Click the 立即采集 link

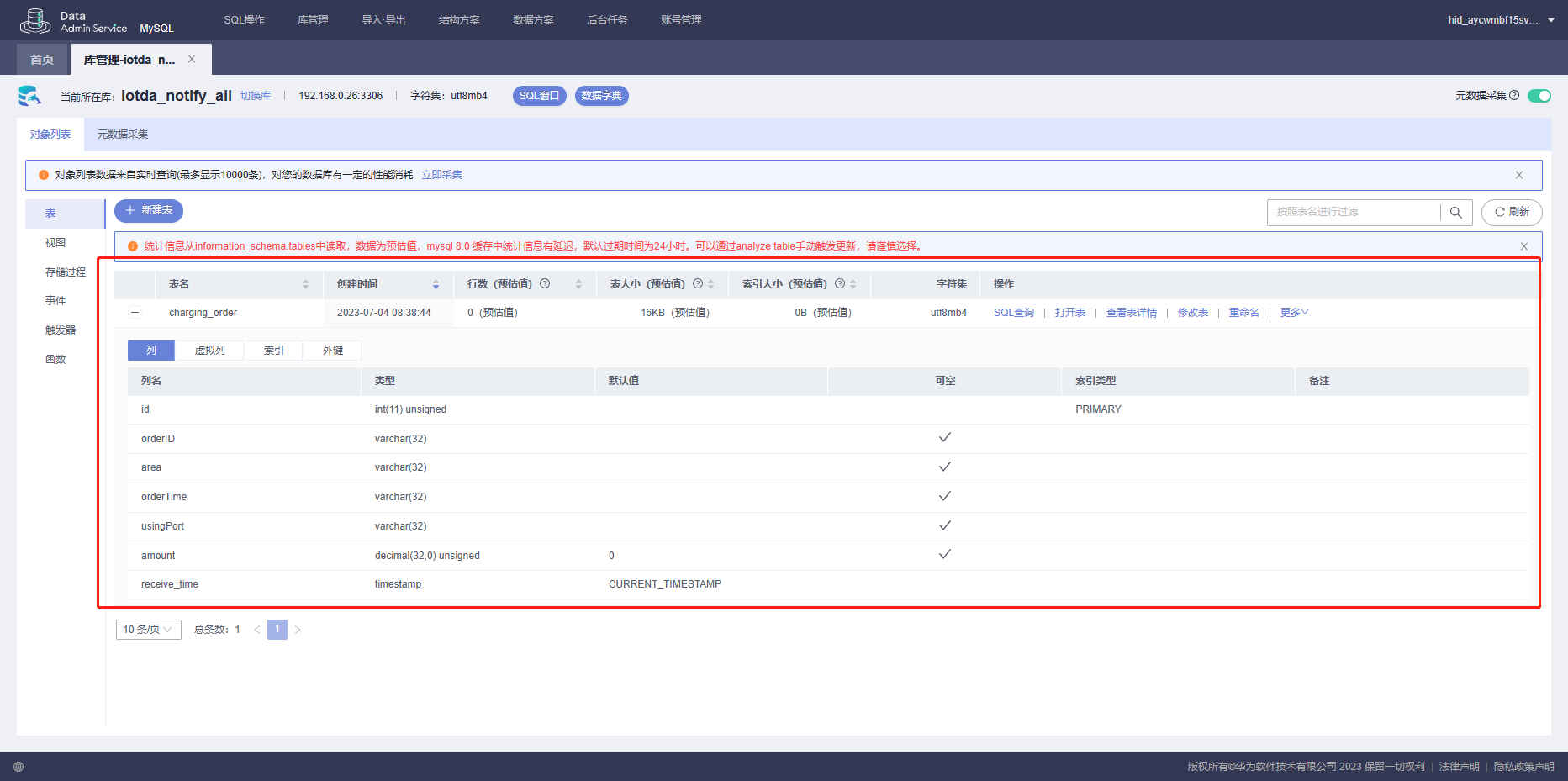point(442,175)
